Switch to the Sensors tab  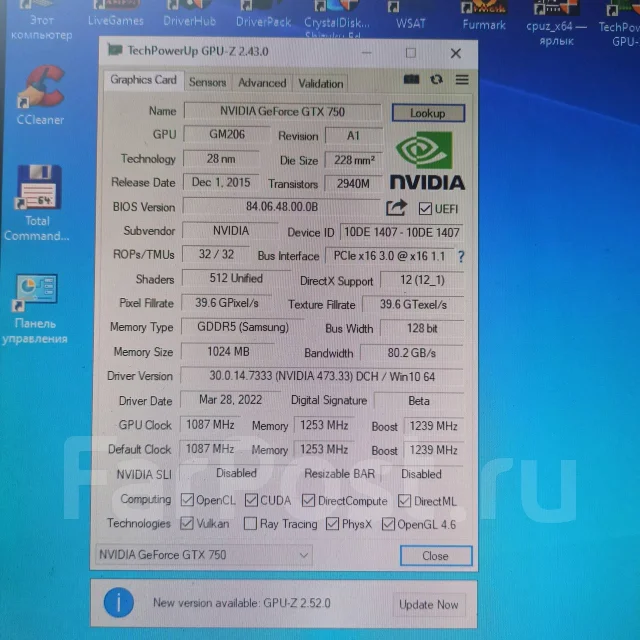207,82
